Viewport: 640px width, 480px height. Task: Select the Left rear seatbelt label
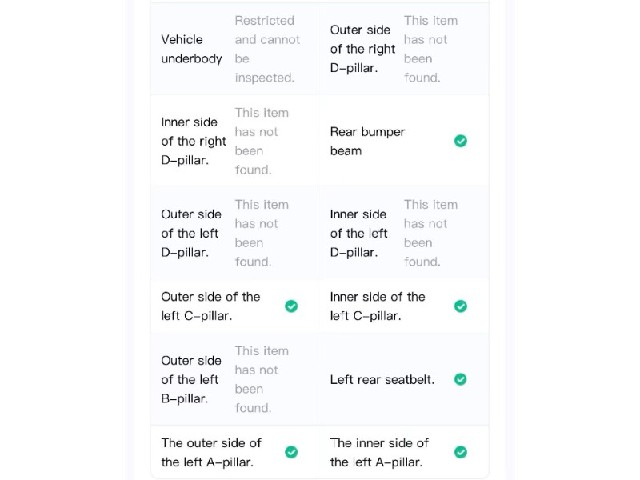click(x=382, y=380)
